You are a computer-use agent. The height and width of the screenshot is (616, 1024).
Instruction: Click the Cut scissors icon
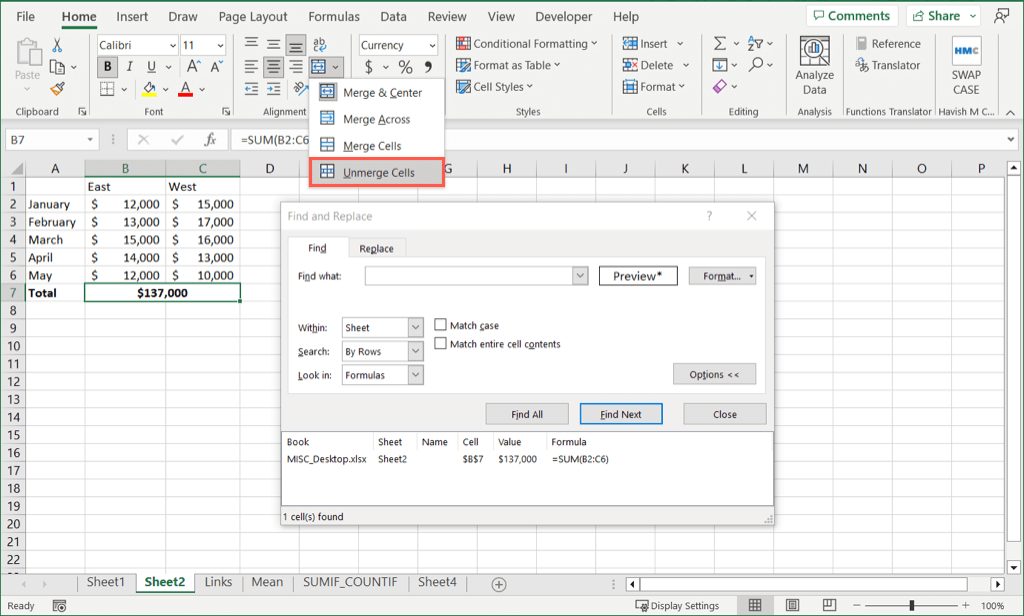57,45
